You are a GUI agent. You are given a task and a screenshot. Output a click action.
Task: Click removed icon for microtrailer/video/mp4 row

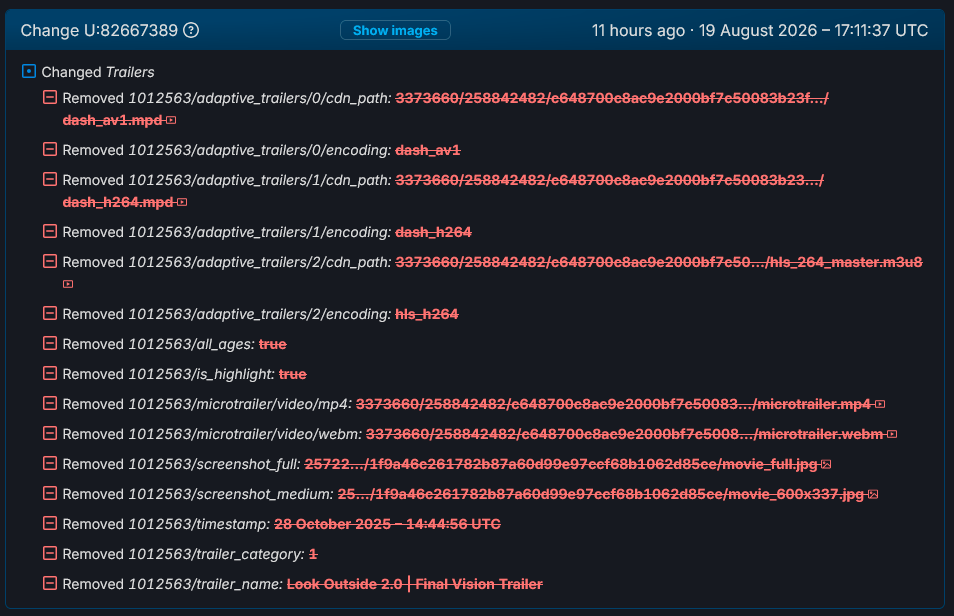(x=50, y=404)
